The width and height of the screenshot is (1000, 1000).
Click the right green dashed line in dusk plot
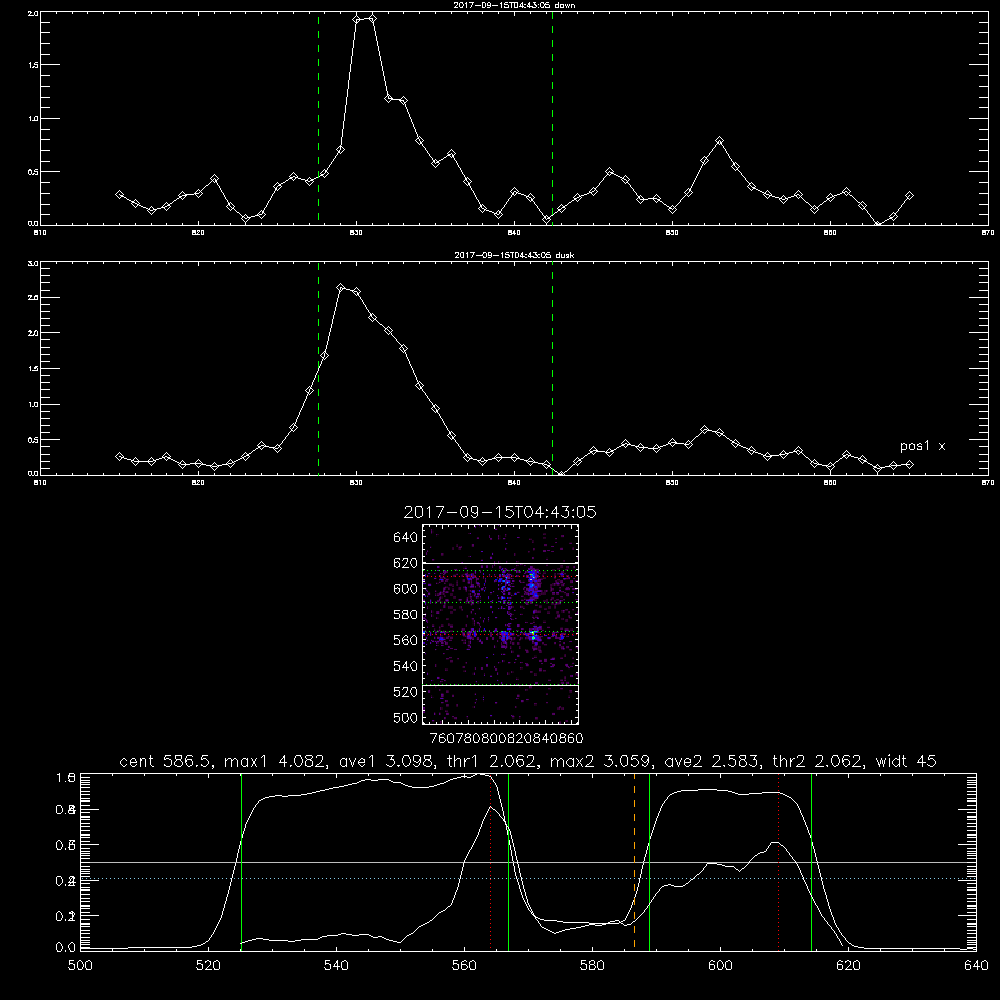click(x=552, y=368)
